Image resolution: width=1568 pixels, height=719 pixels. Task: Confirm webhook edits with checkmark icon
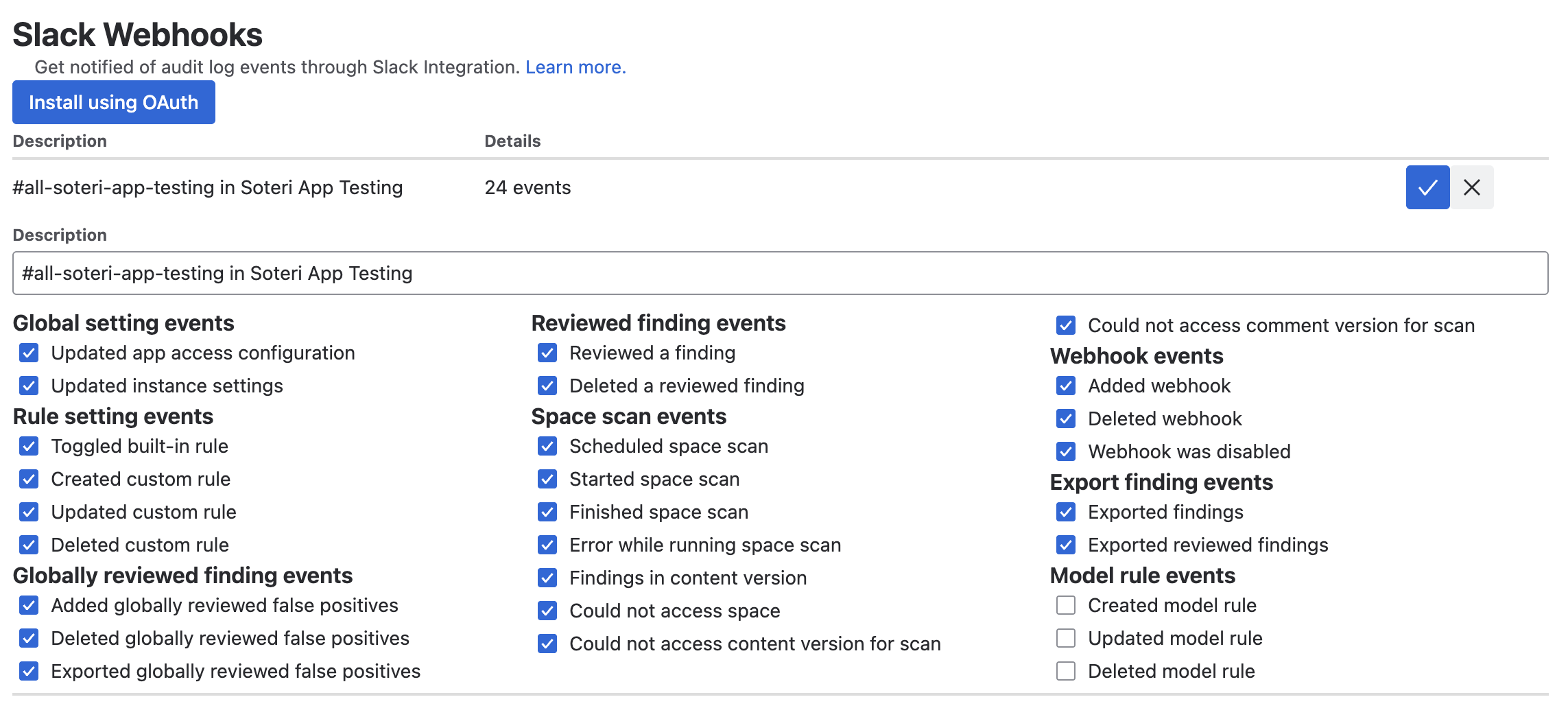pos(1427,187)
